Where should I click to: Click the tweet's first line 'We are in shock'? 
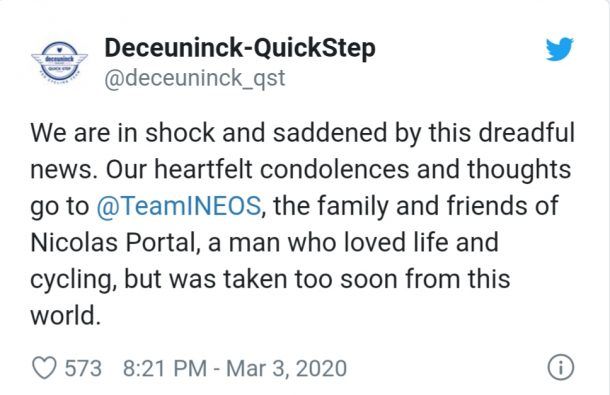(x=123, y=132)
